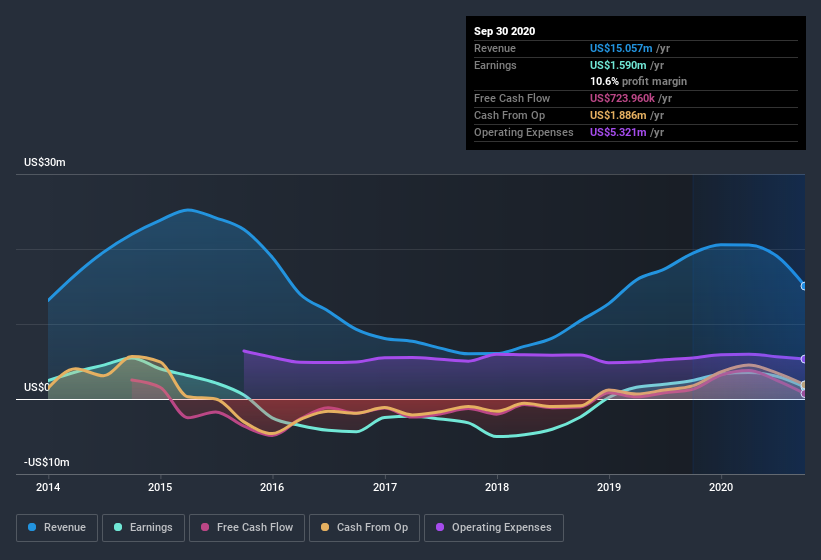Click the 2017 x-axis label
This screenshot has height=560, width=821.
pyautogui.click(x=385, y=487)
